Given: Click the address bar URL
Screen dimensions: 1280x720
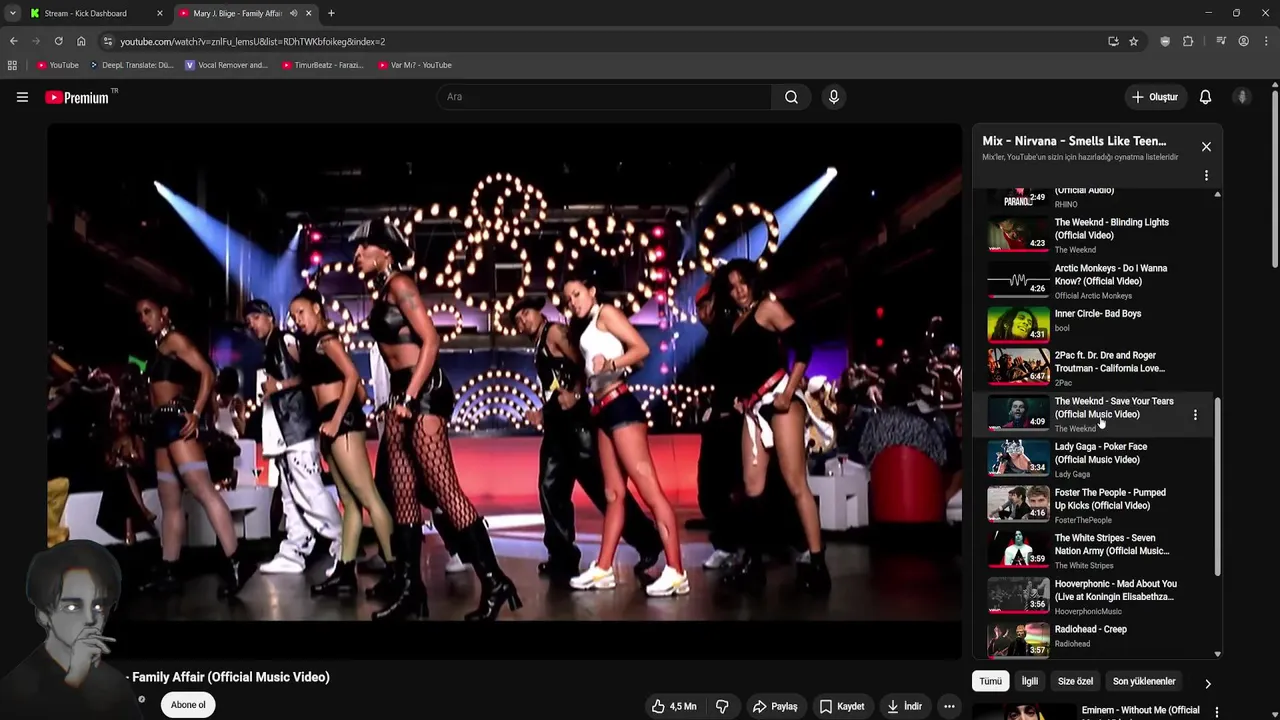Looking at the screenshot, I should pyautogui.click(x=252, y=41).
